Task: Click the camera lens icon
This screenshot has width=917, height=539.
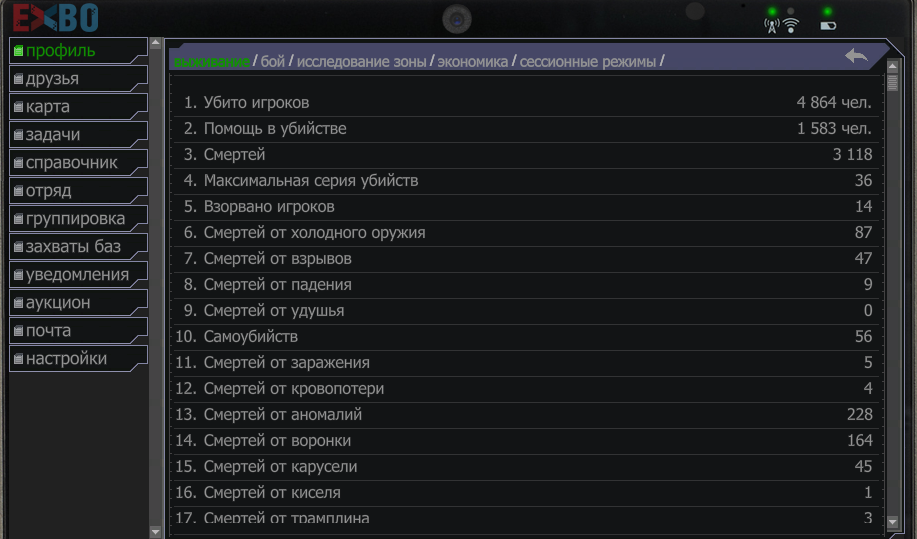Action: 457,19
